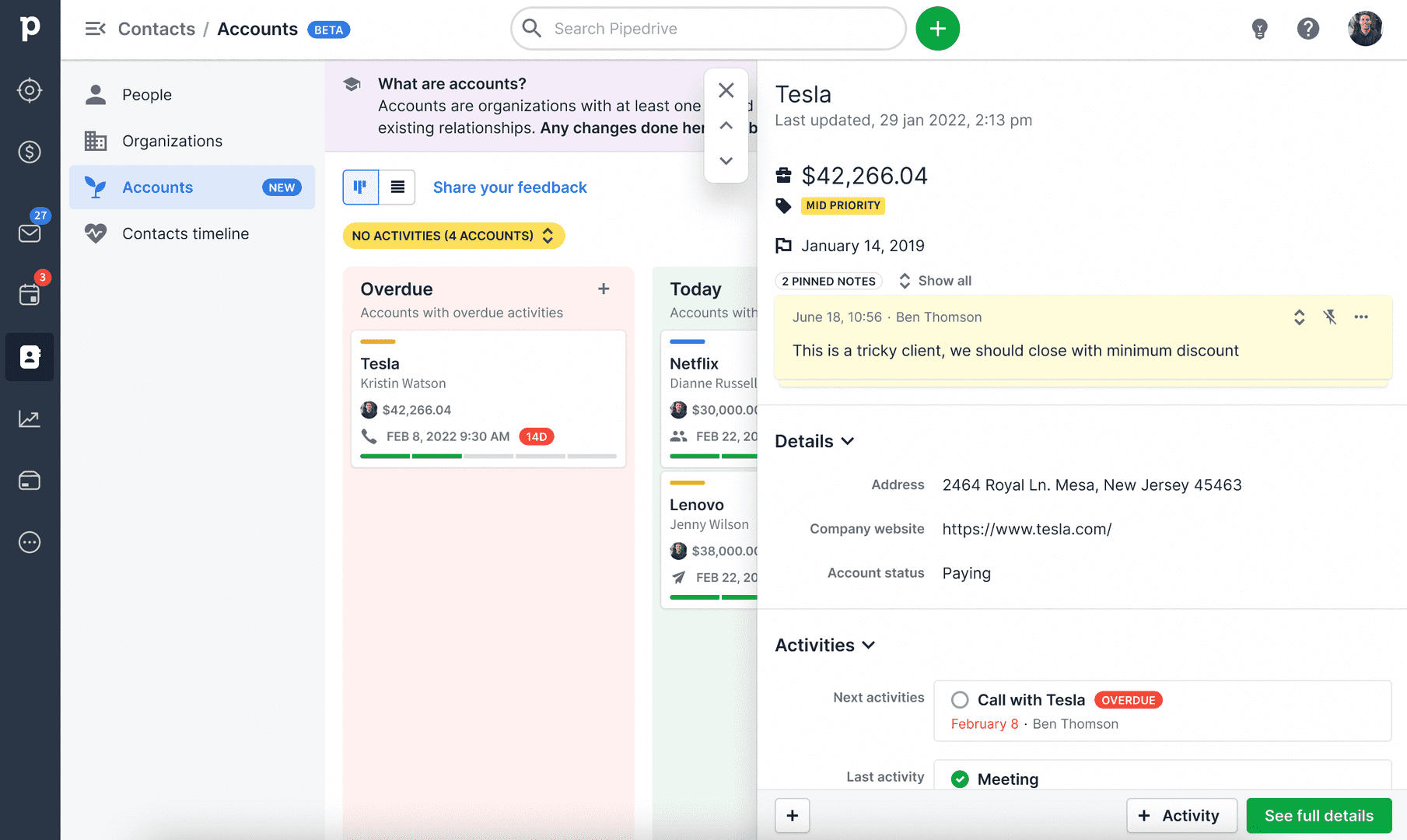This screenshot has height=840, width=1407.
Task: Click in Search Pipedrive field
Action: pyautogui.click(x=709, y=29)
